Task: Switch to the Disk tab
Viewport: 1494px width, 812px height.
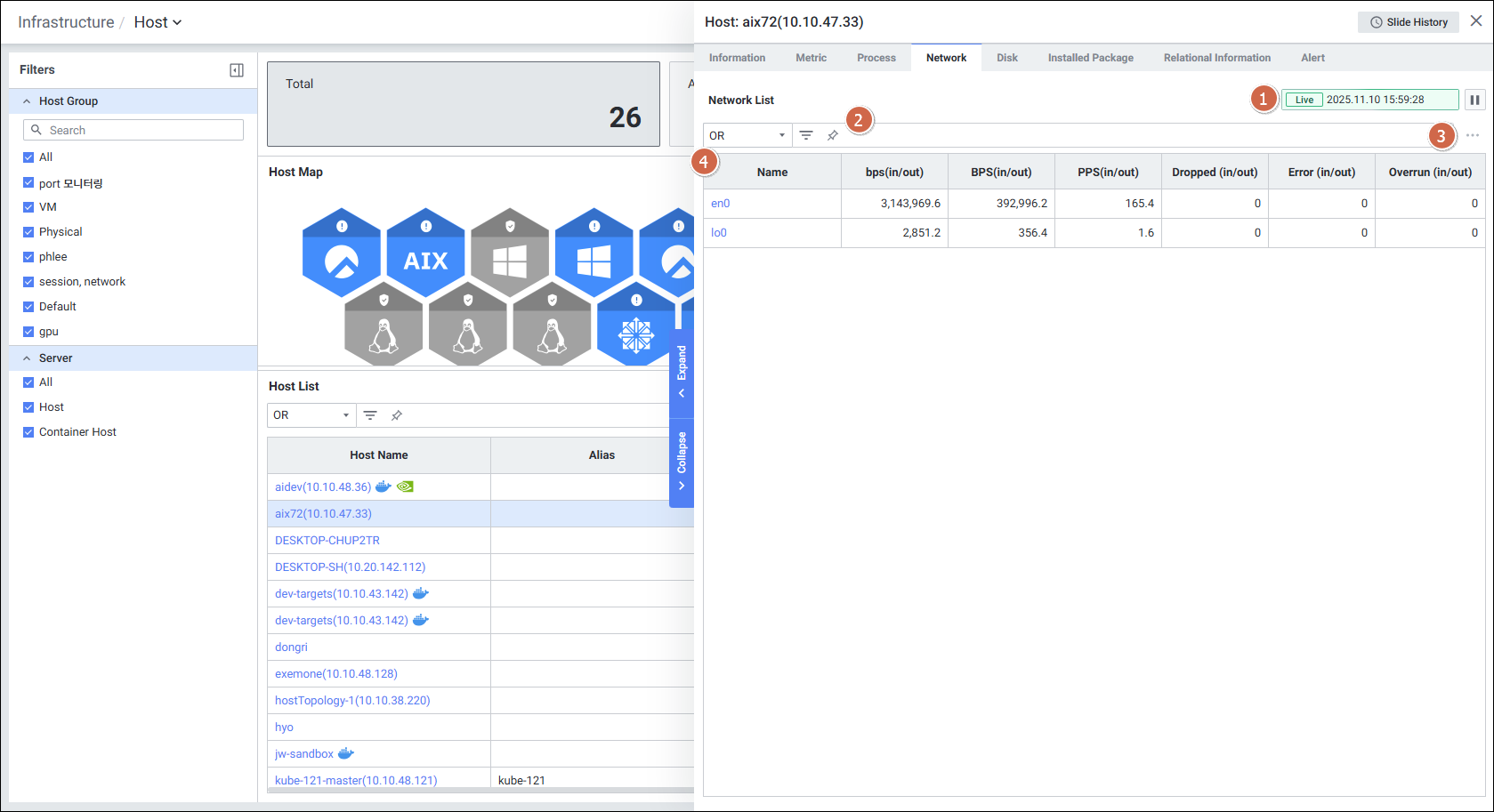Action: pyautogui.click(x=1006, y=58)
